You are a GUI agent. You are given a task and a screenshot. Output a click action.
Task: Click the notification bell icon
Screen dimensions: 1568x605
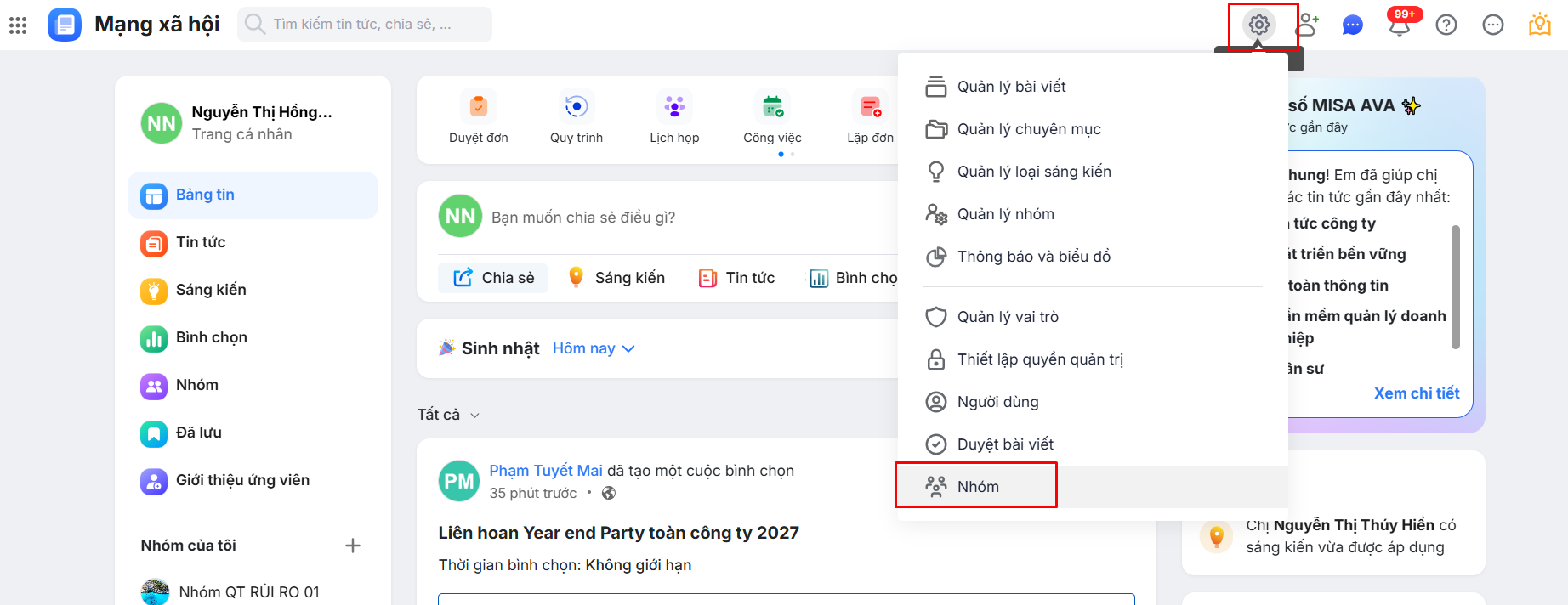pyautogui.click(x=1400, y=25)
